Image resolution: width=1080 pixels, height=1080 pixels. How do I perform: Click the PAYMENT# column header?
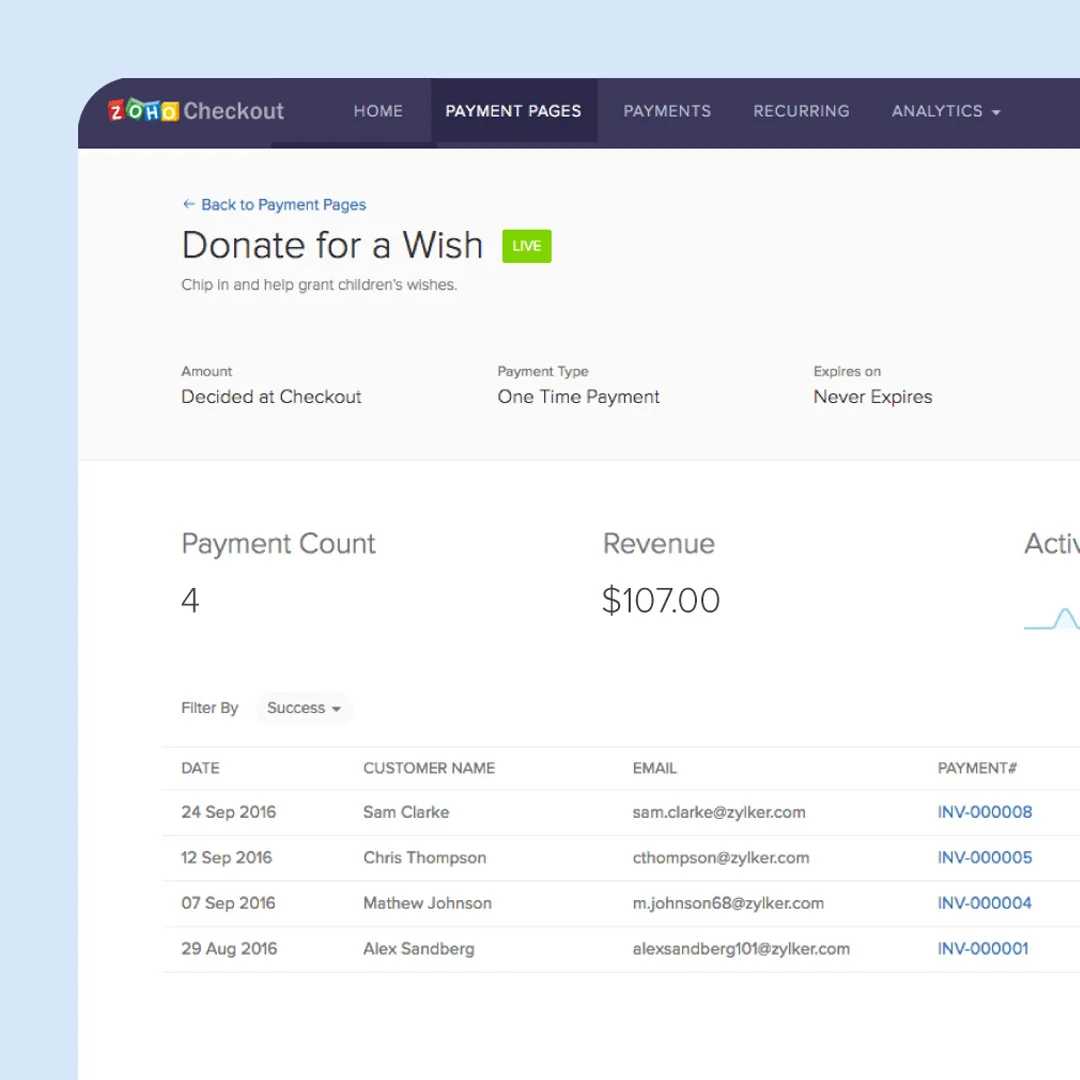tap(977, 768)
